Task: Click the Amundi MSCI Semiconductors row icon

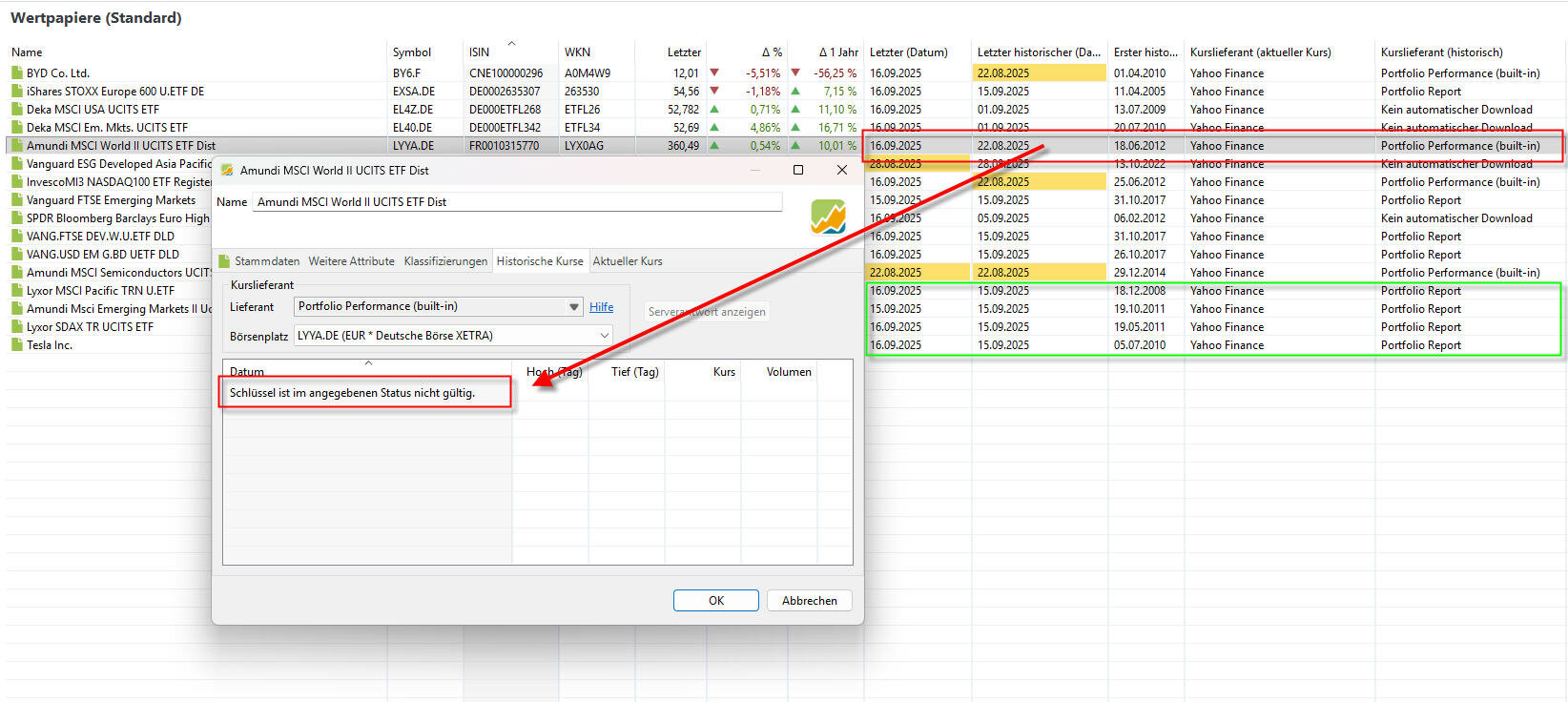Action: click(16, 273)
